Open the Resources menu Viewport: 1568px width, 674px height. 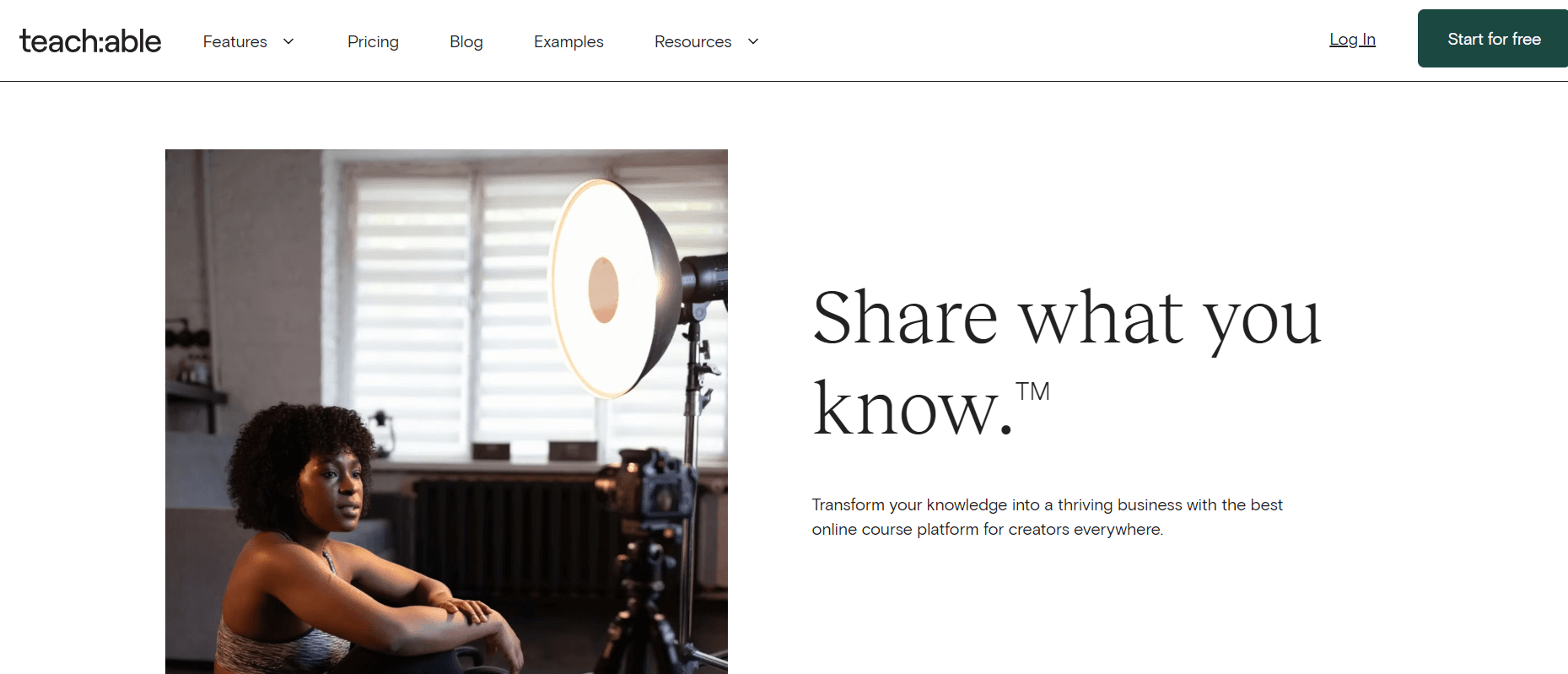(x=693, y=41)
